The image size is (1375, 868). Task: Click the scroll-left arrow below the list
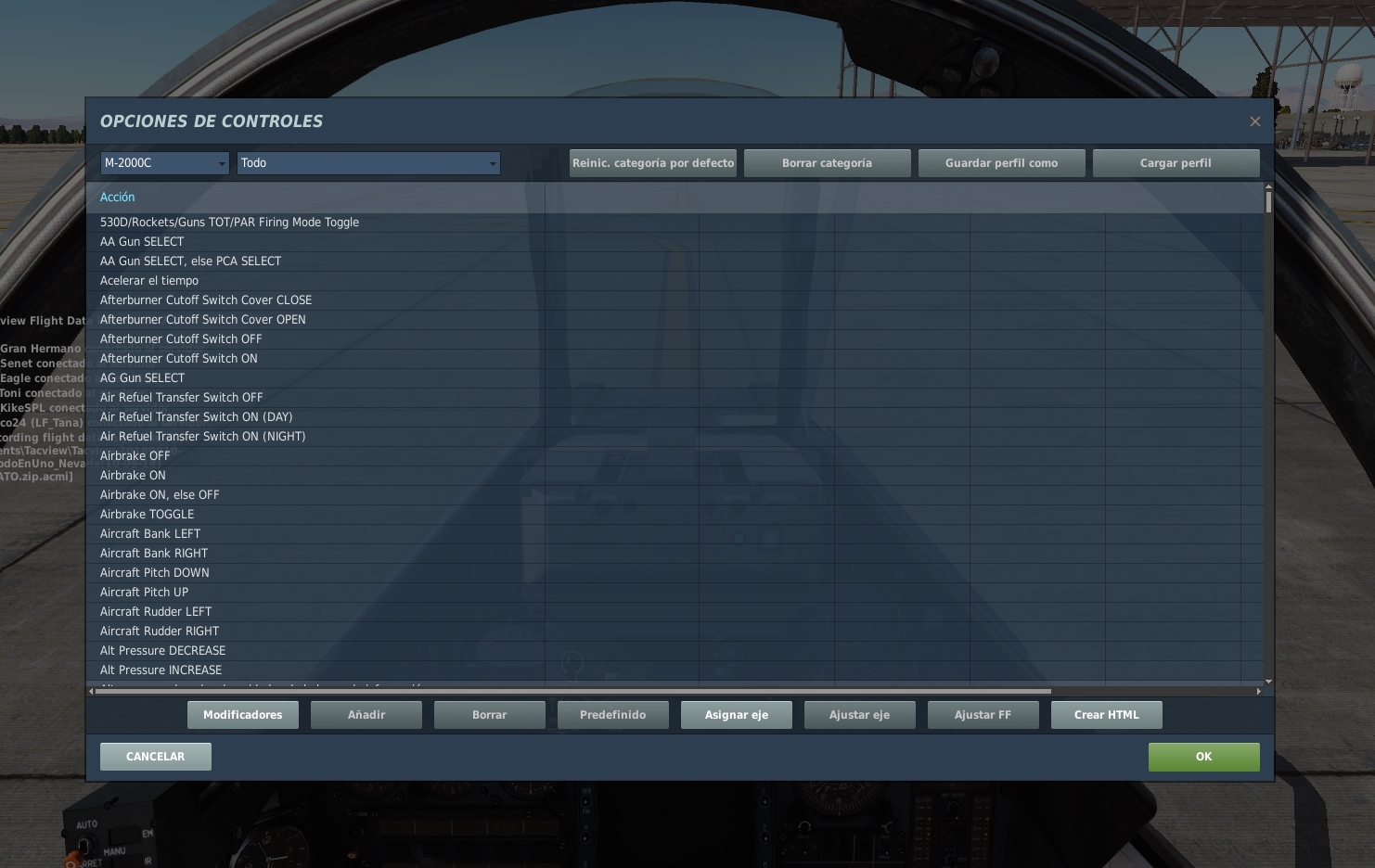pyautogui.click(x=91, y=691)
